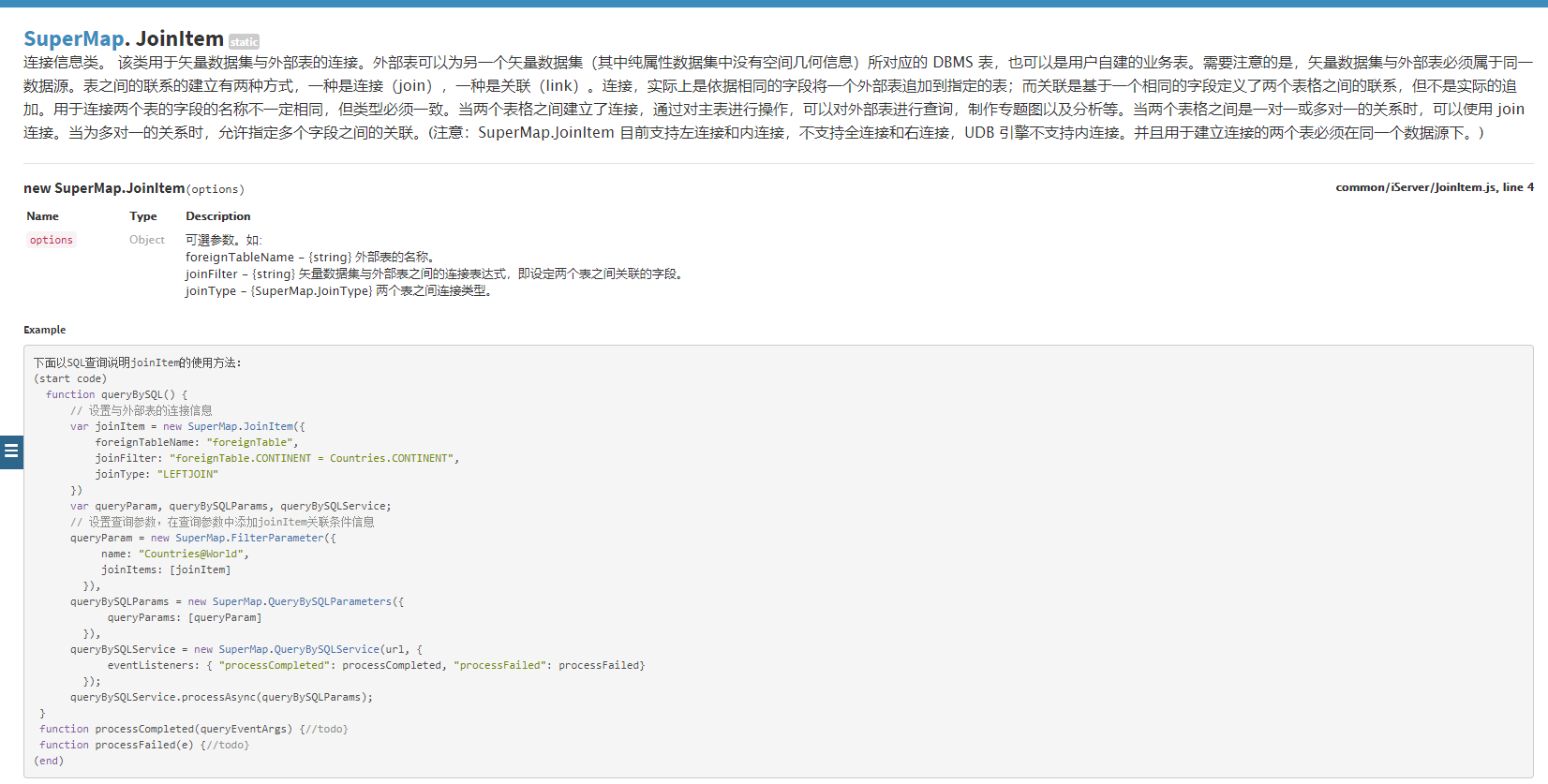
Task: Click the new SuperMap.FilterParameter code line
Action: click(x=203, y=538)
